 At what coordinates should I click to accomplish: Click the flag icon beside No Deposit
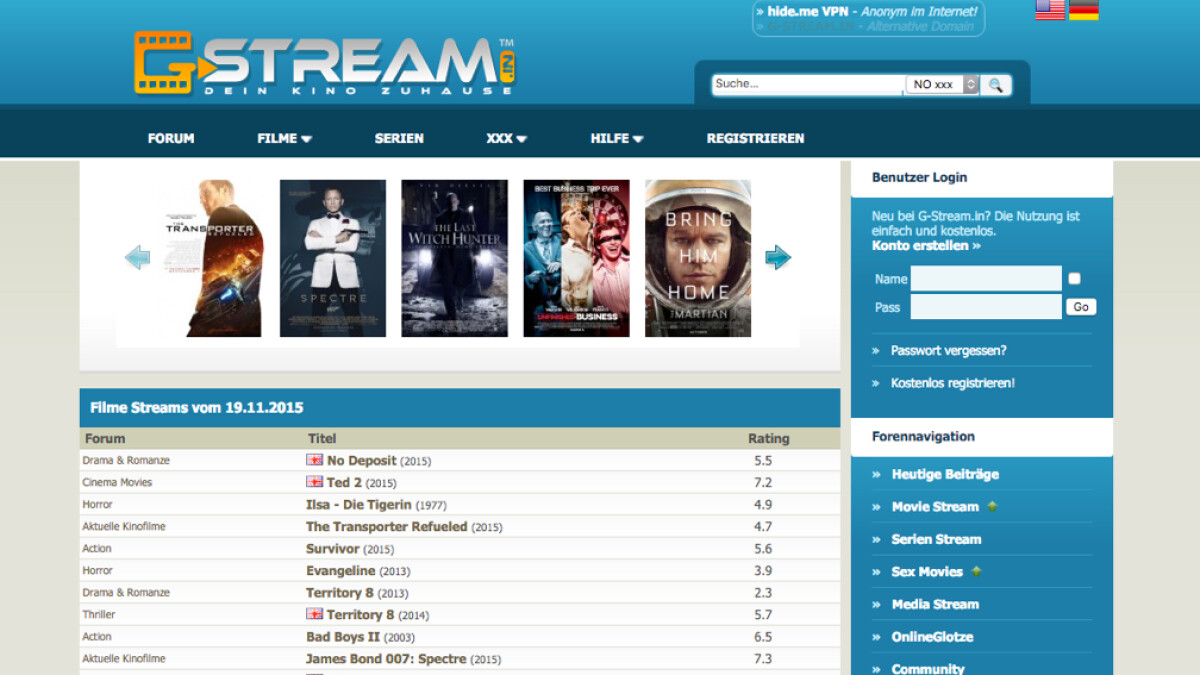(x=313, y=460)
